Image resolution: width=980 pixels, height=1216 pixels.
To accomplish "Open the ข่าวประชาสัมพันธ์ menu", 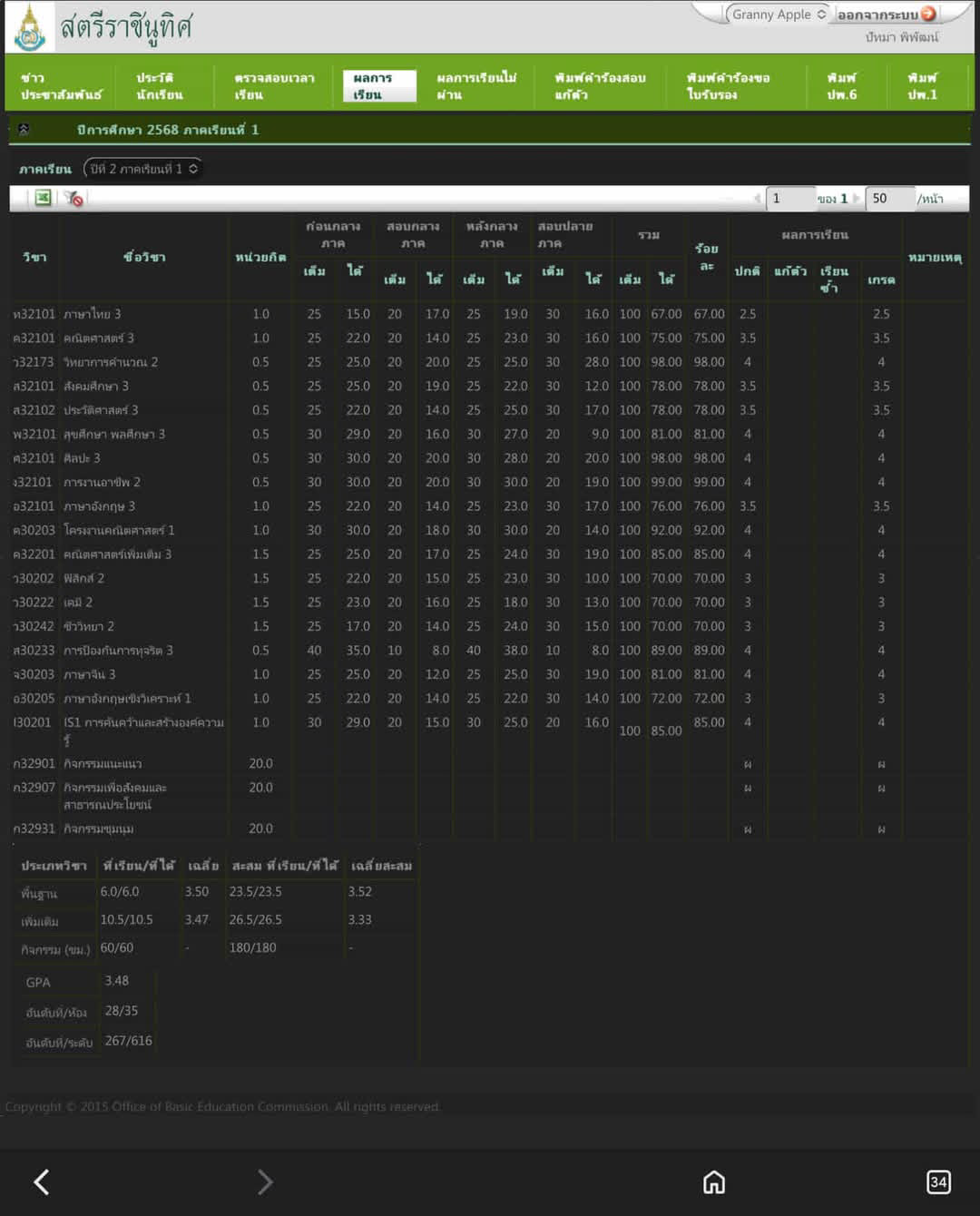I will click(x=61, y=86).
